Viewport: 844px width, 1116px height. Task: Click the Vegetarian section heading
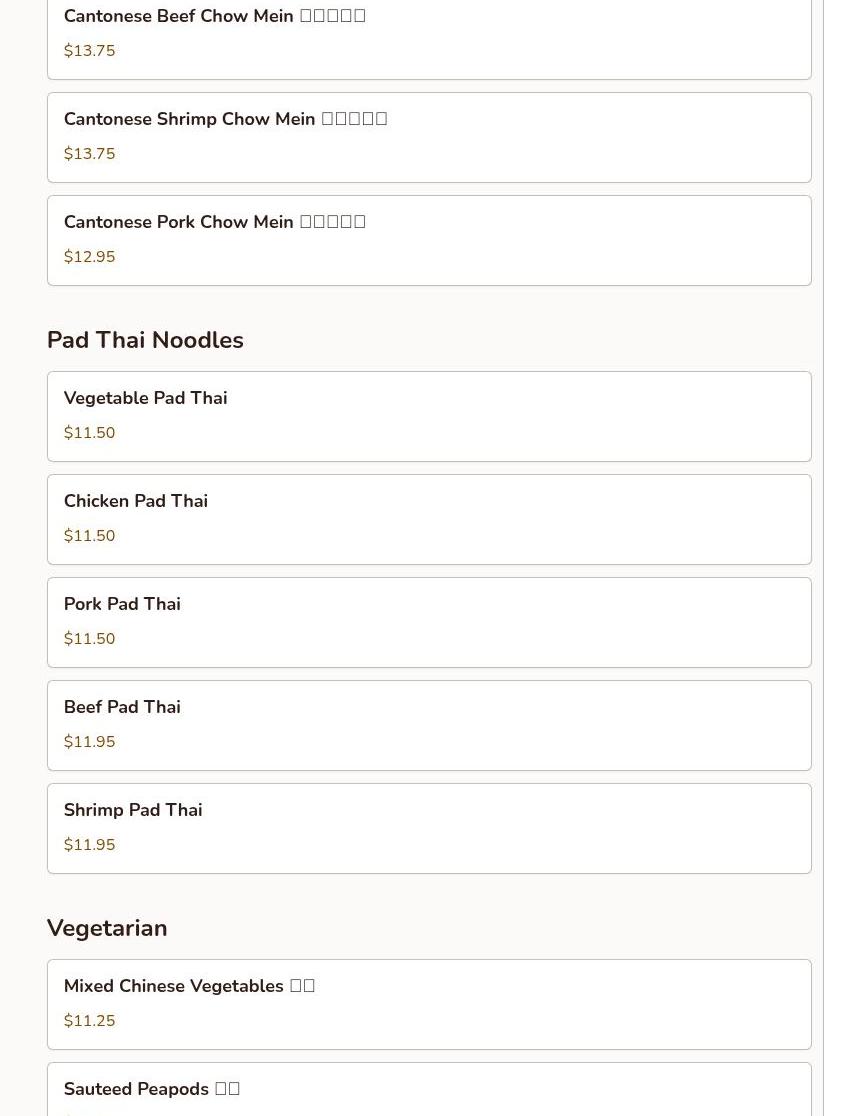(107, 928)
